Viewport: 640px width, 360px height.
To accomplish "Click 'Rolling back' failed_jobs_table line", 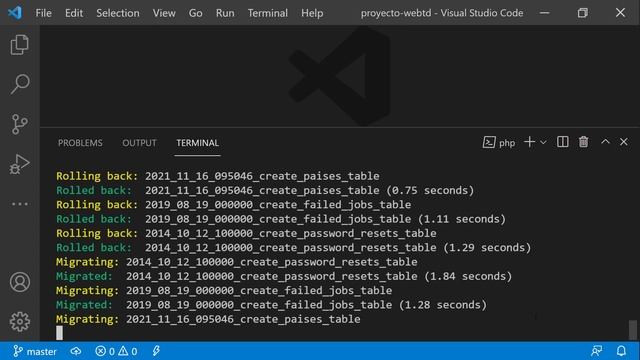I will tap(233, 204).
